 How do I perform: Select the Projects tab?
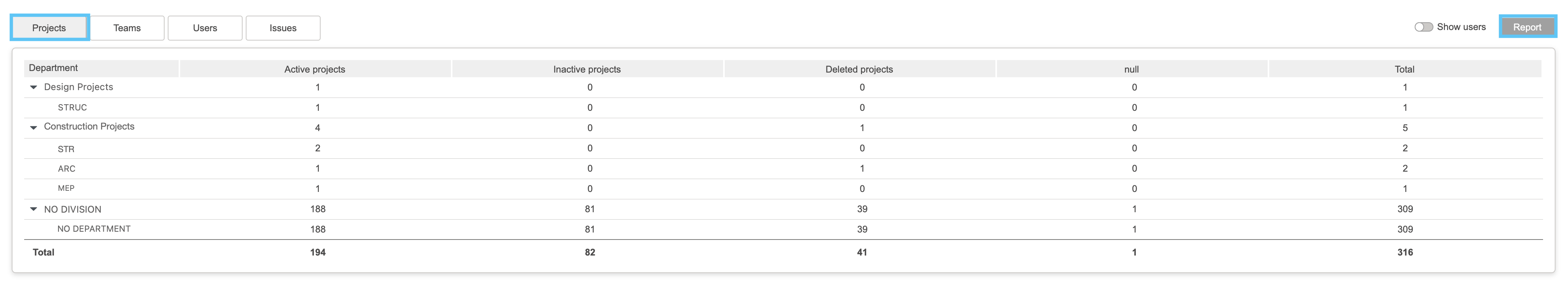coord(49,28)
